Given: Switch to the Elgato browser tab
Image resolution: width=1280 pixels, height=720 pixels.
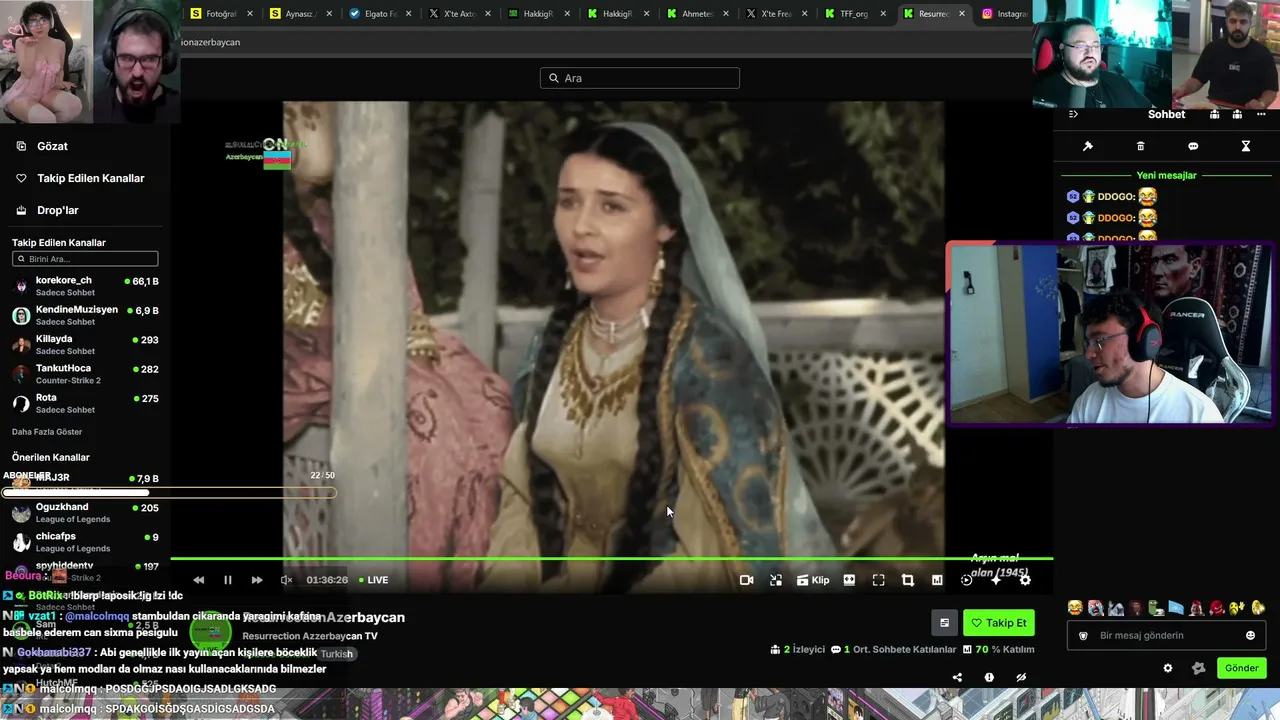Looking at the screenshot, I should coord(381,14).
